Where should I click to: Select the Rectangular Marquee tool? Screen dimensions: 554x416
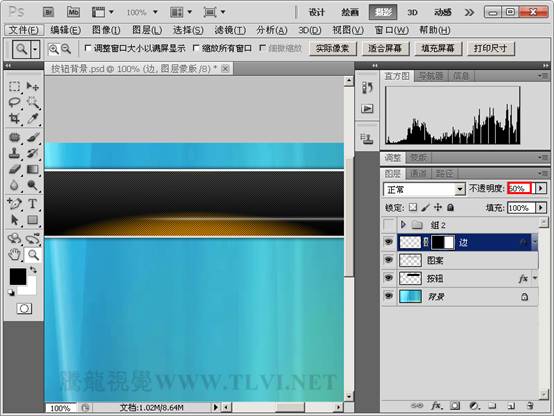(14, 86)
